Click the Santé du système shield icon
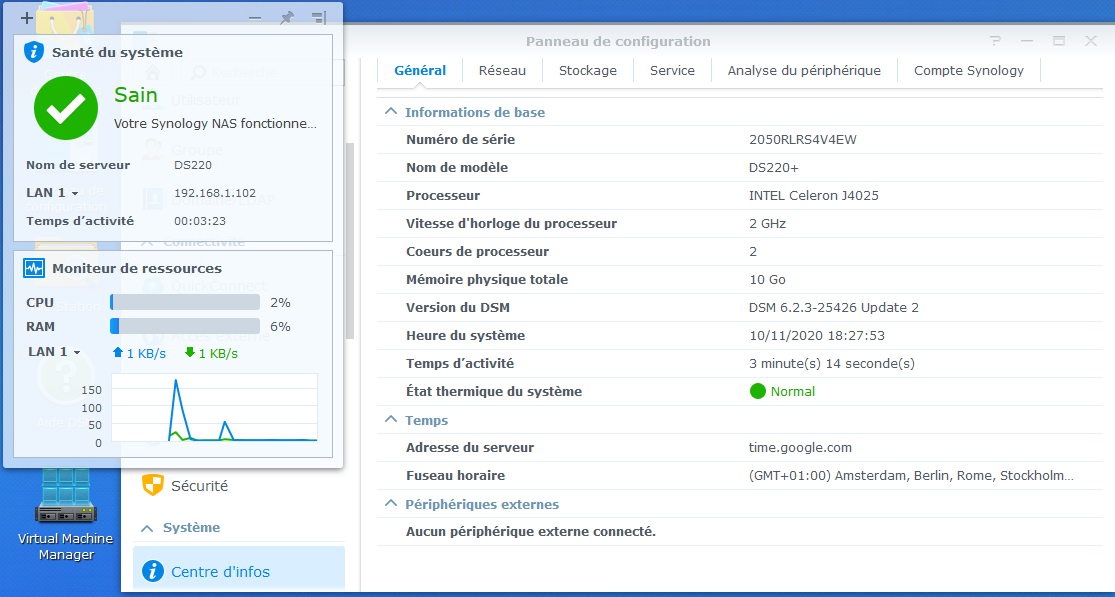This screenshot has width=1115, height=597. (x=33, y=52)
